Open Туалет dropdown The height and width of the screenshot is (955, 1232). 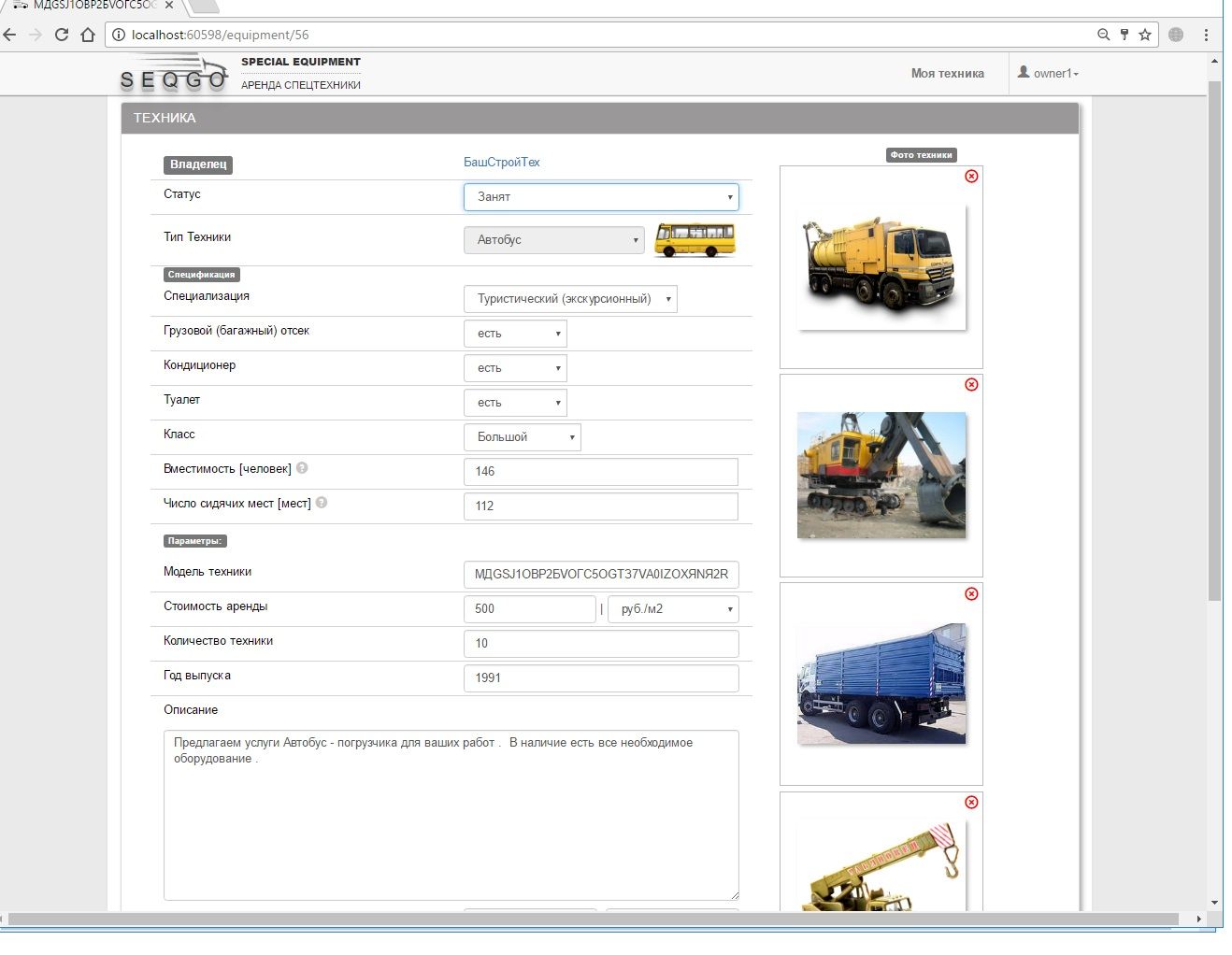[515, 403]
